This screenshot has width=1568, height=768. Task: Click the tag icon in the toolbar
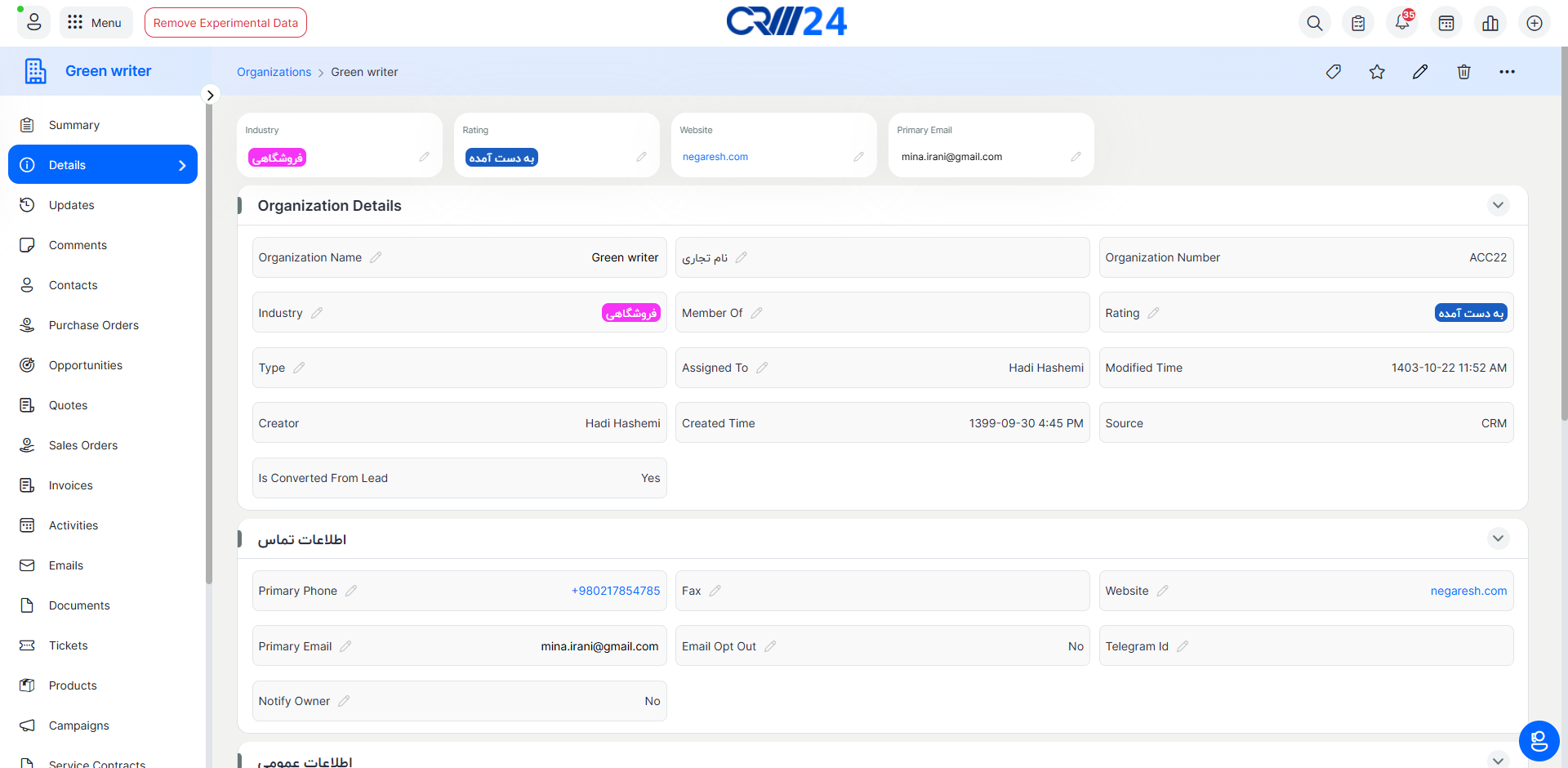pos(1334,72)
